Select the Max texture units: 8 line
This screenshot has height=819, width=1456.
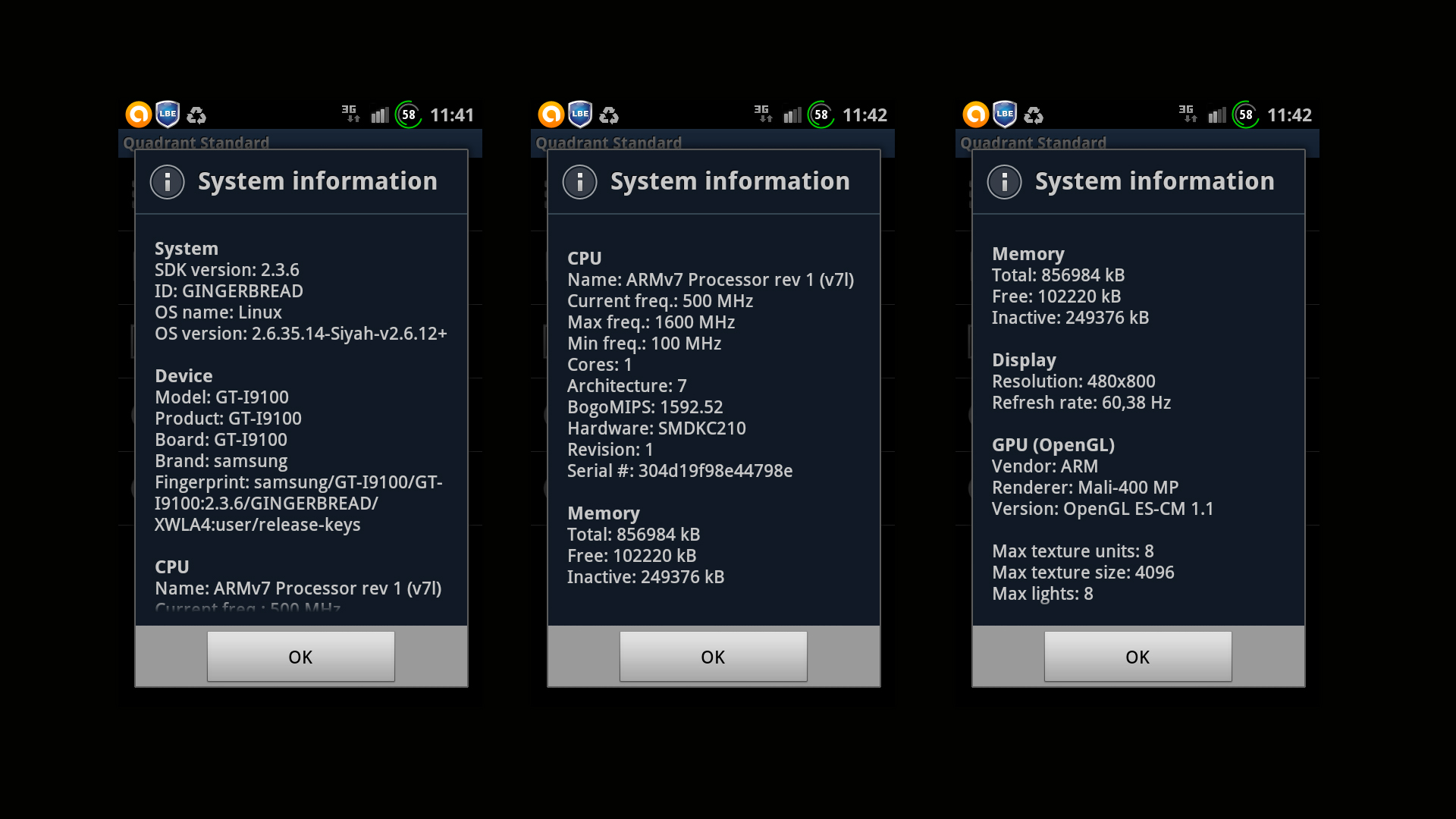click(1073, 551)
